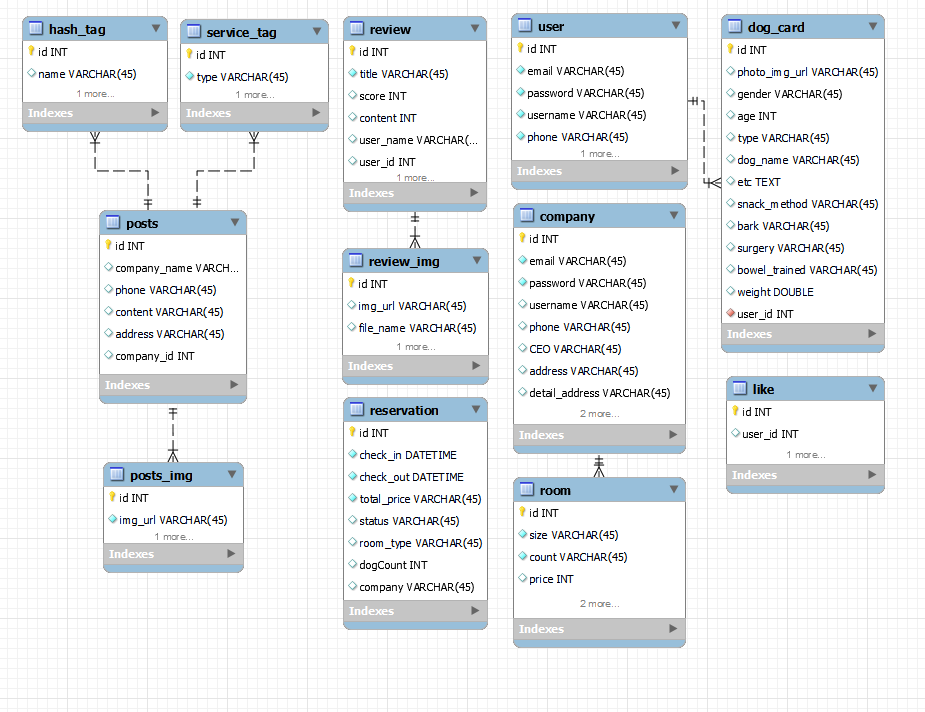Click the room table icon

point(527,489)
